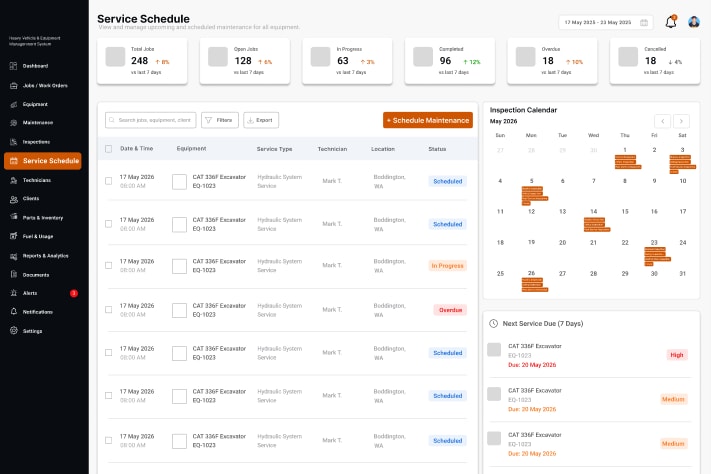Screen dimensions: 711x474
Task: Check the last visible job row checkbox
Action: pos(108,440)
